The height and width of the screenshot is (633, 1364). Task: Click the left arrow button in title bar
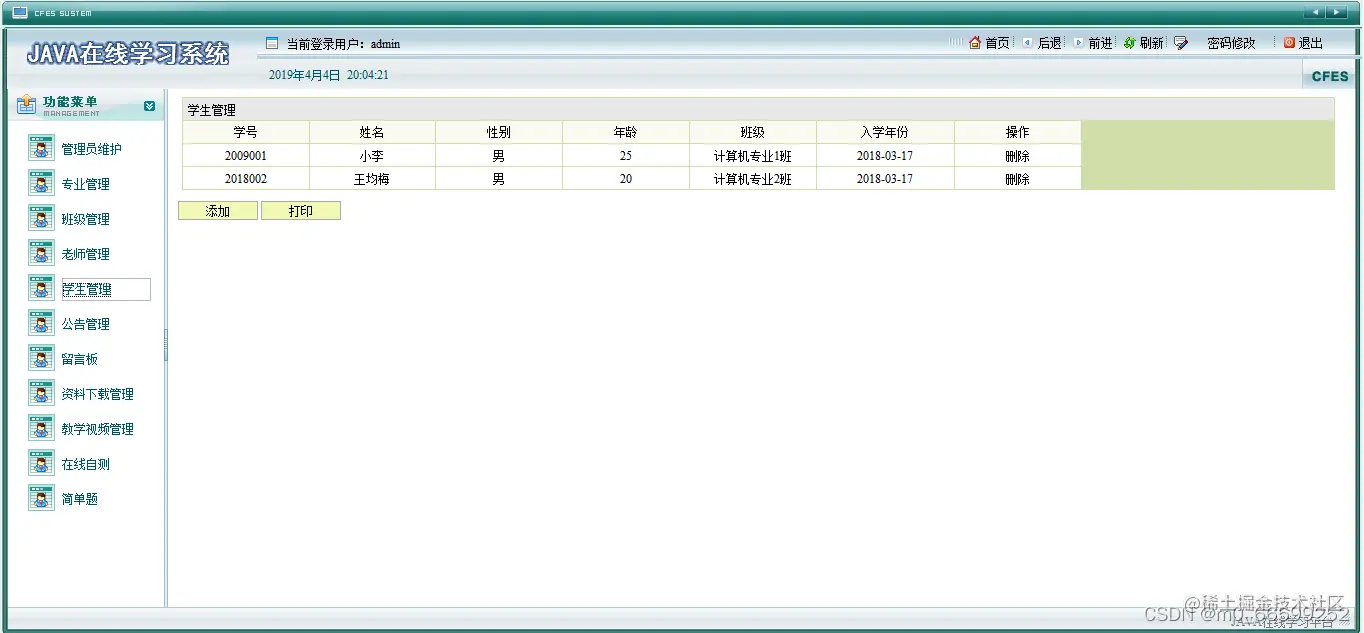[1315, 12]
